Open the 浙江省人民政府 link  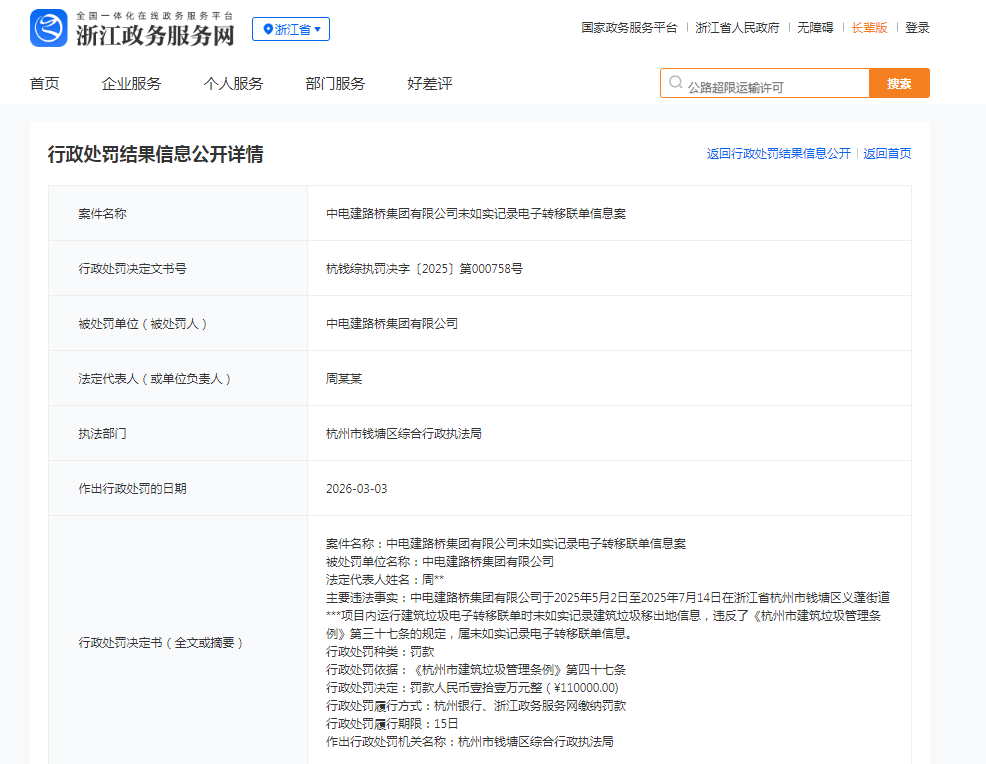(x=737, y=28)
